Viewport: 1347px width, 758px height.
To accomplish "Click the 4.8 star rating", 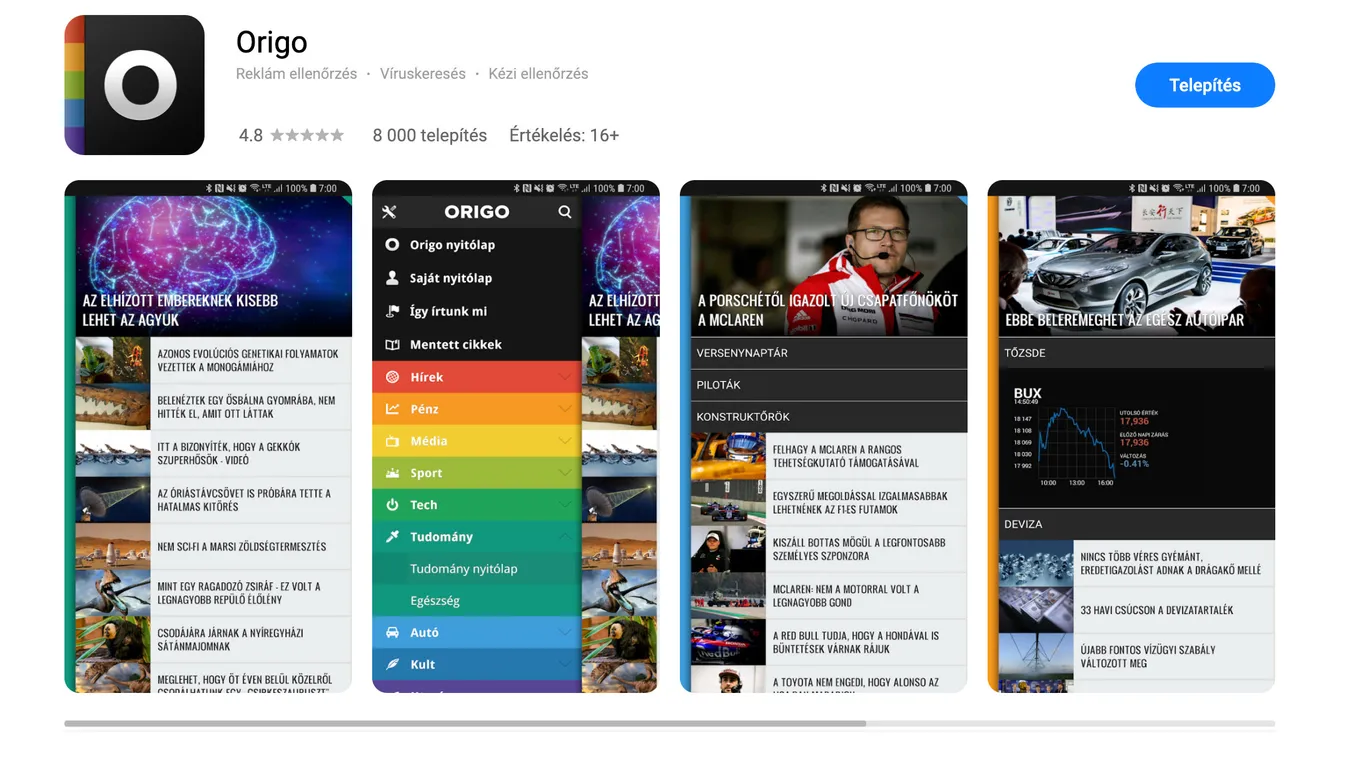I will 291,135.
